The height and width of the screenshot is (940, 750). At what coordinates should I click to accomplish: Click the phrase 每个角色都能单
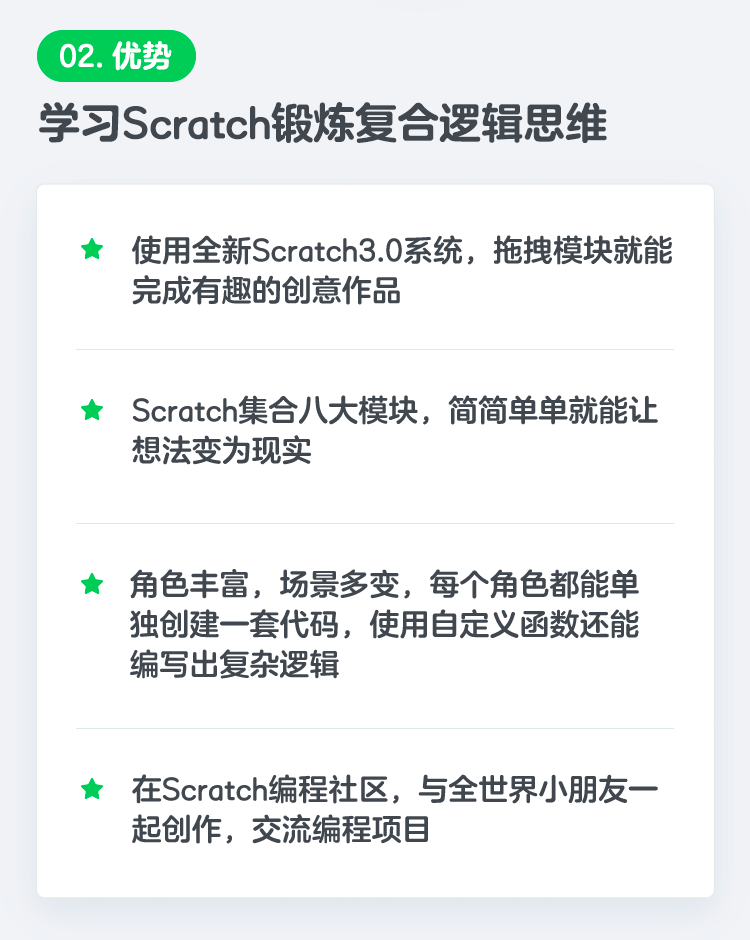pos(534,584)
